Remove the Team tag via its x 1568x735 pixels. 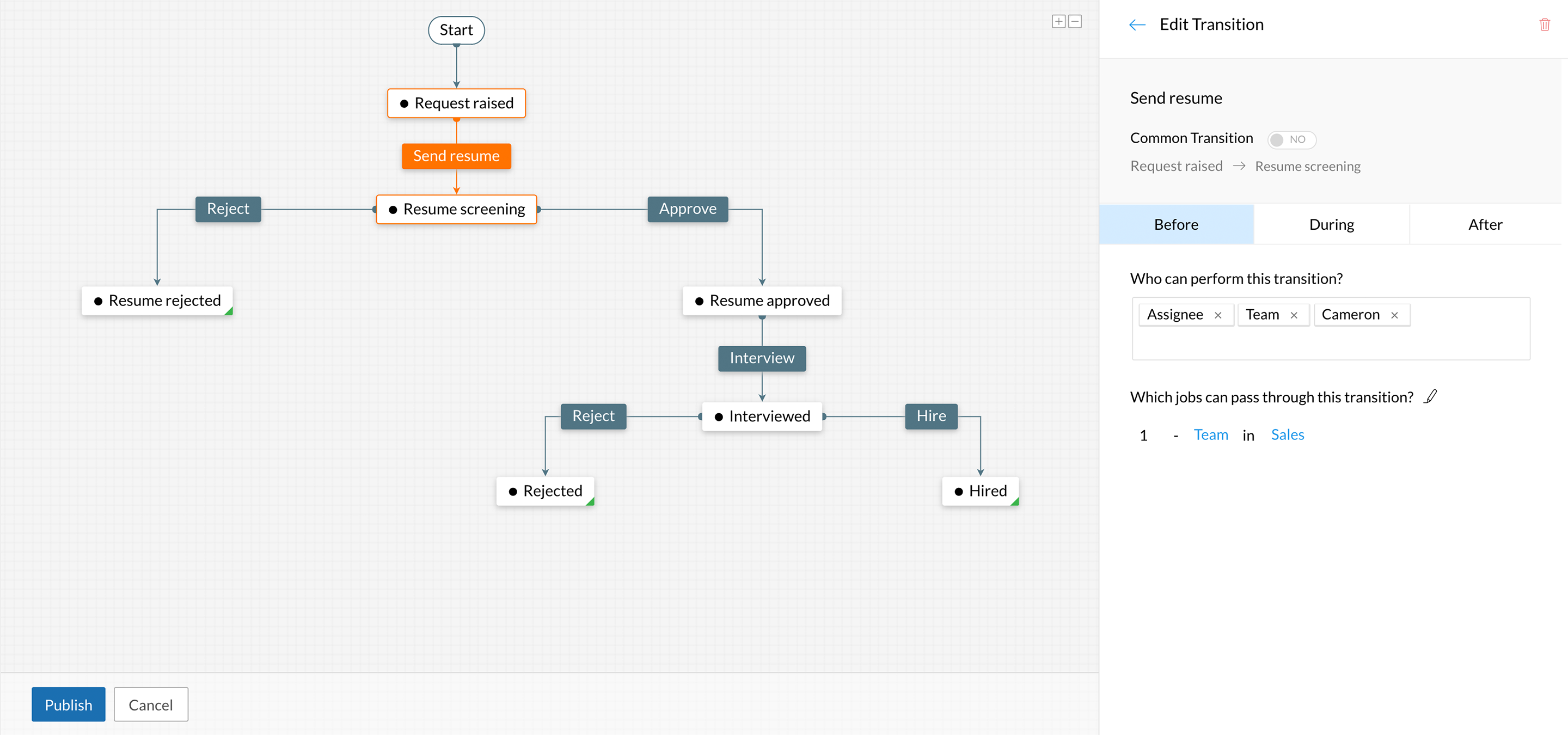click(x=1294, y=315)
